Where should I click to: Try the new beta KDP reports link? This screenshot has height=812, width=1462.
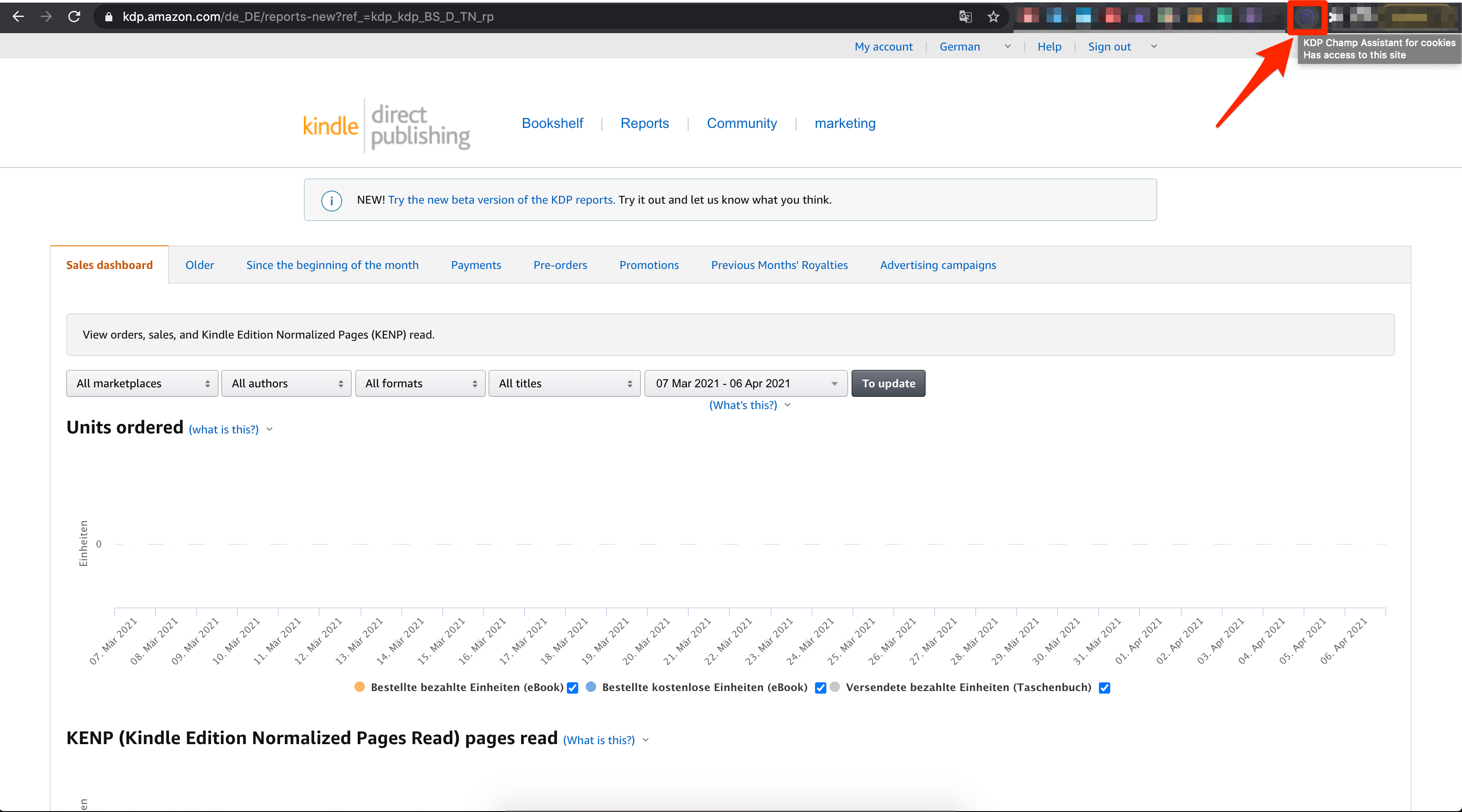click(501, 200)
